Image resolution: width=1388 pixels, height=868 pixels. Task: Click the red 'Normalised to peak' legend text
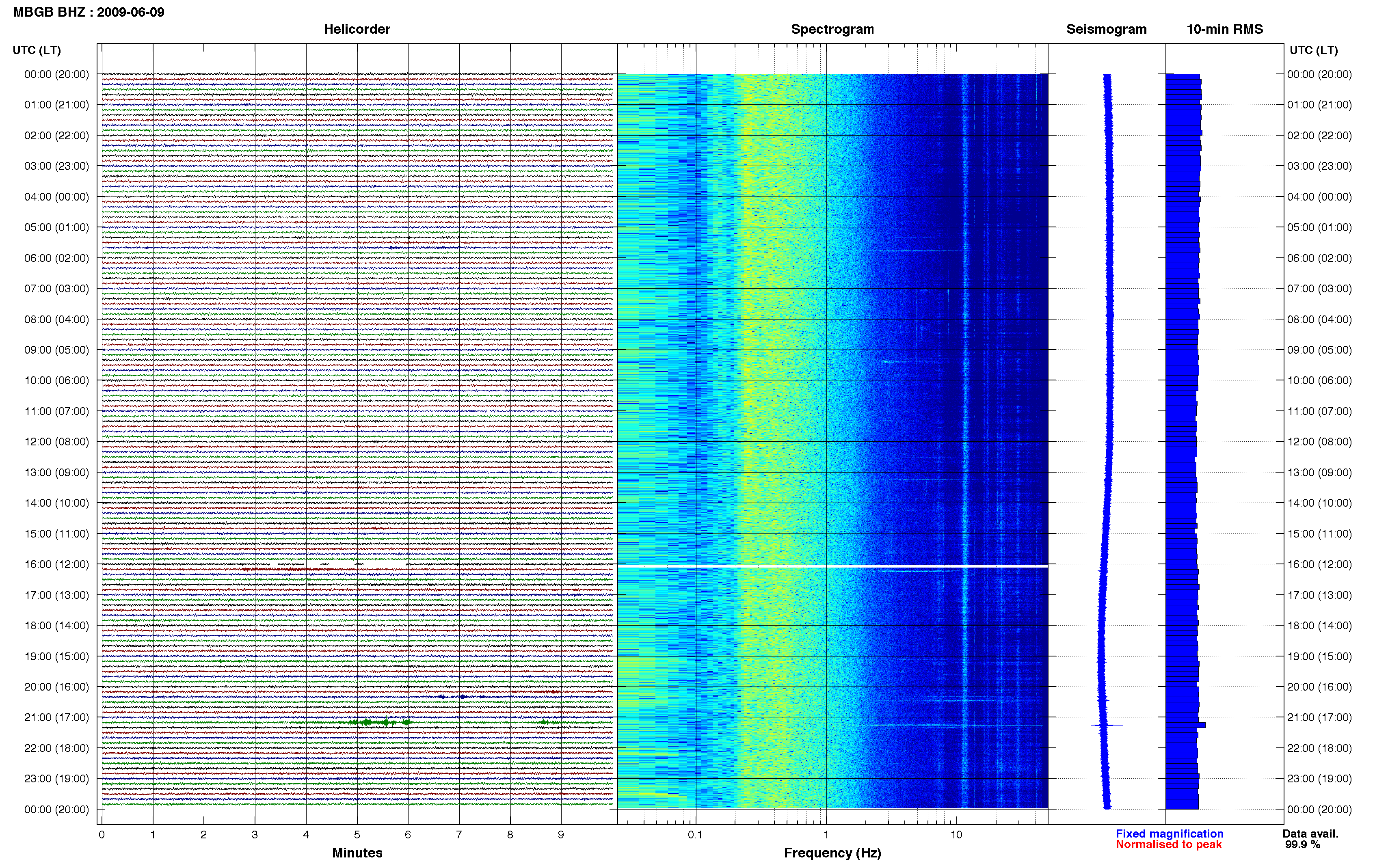(1169, 844)
